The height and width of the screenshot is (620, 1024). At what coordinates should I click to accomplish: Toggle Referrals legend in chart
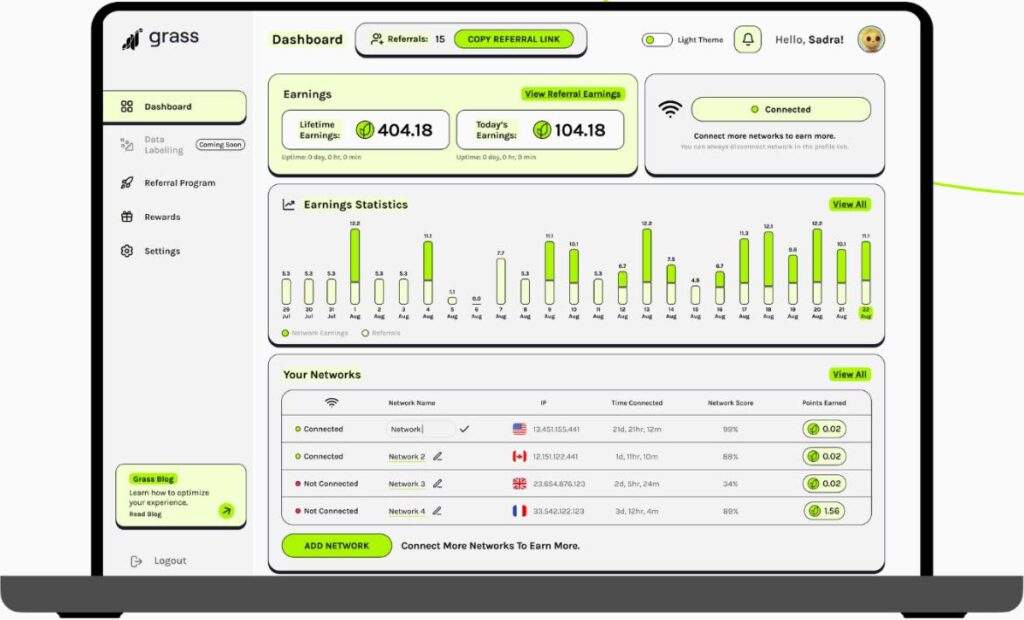(x=381, y=333)
